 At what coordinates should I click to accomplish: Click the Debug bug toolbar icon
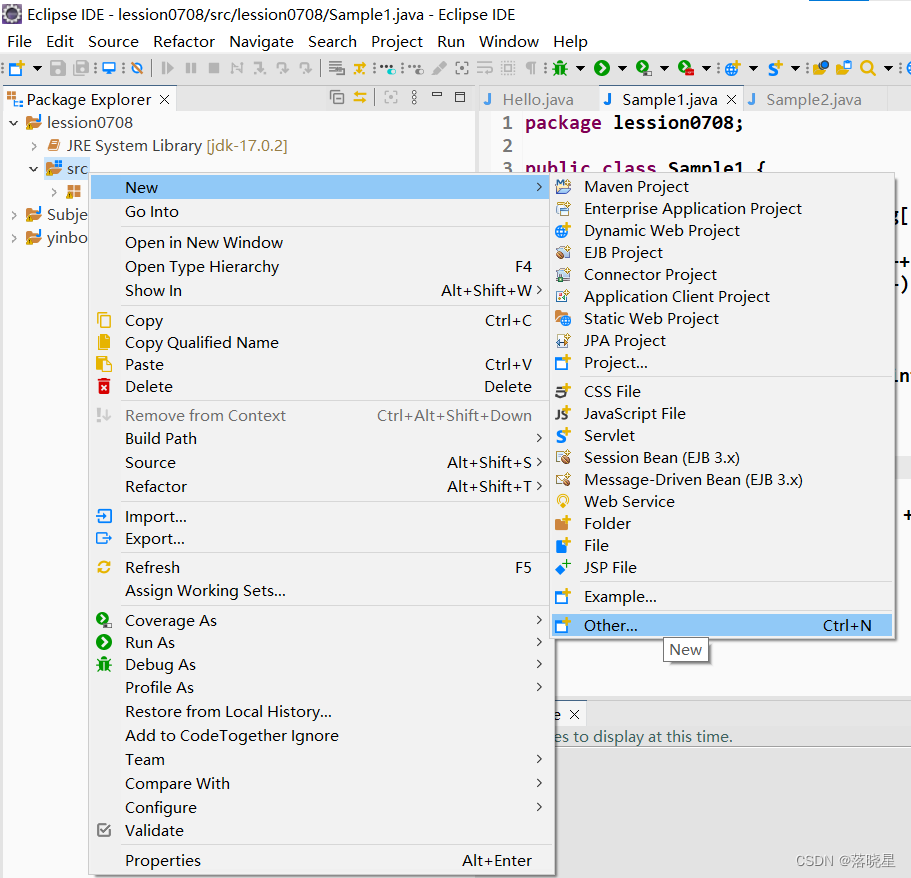click(x=560, y=68)
